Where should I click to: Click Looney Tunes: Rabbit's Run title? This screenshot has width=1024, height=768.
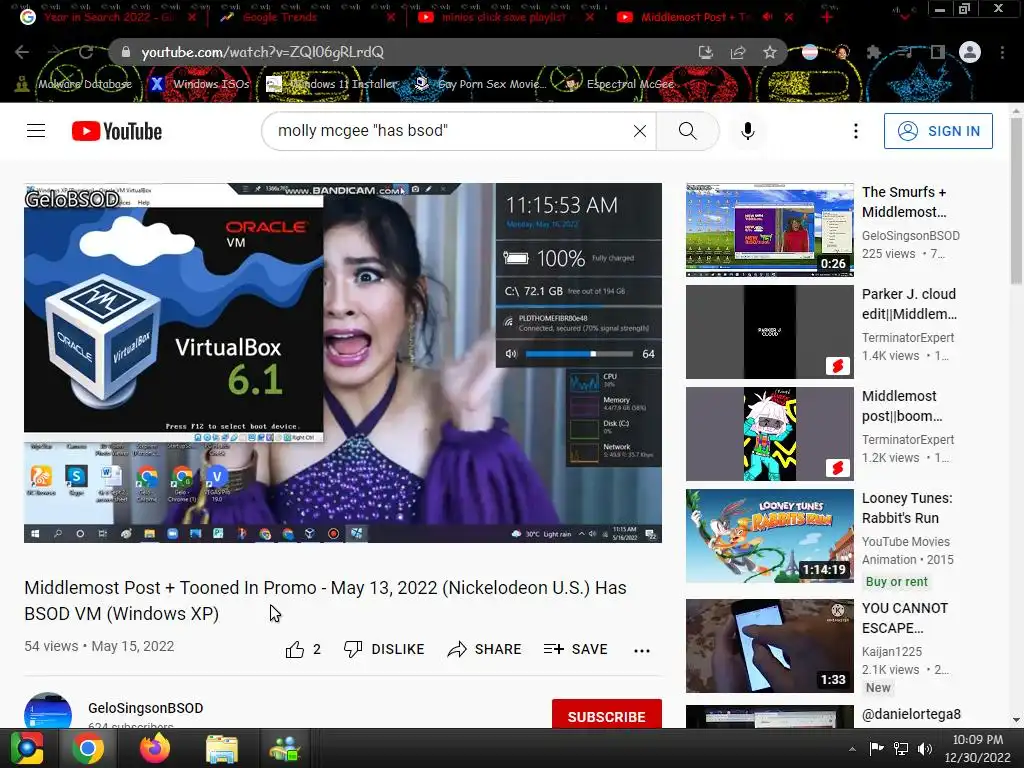click(x=907, y=508)
